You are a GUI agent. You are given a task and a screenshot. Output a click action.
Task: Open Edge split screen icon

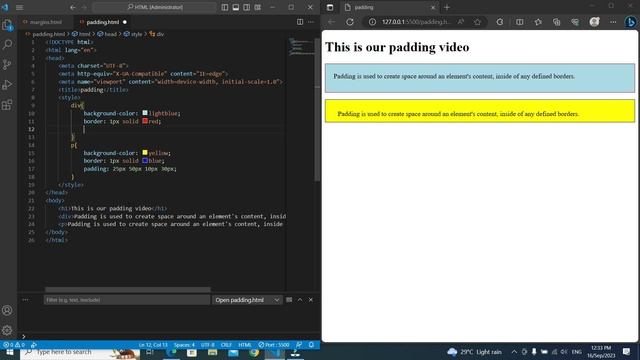(x=519, y=22)
